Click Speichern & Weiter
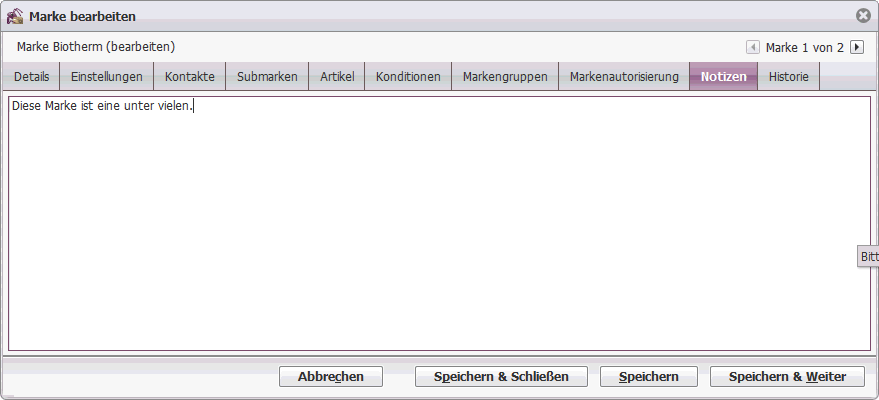Image resolution: width=879 pixels, height=400 pixels. (x=787, y=376)
